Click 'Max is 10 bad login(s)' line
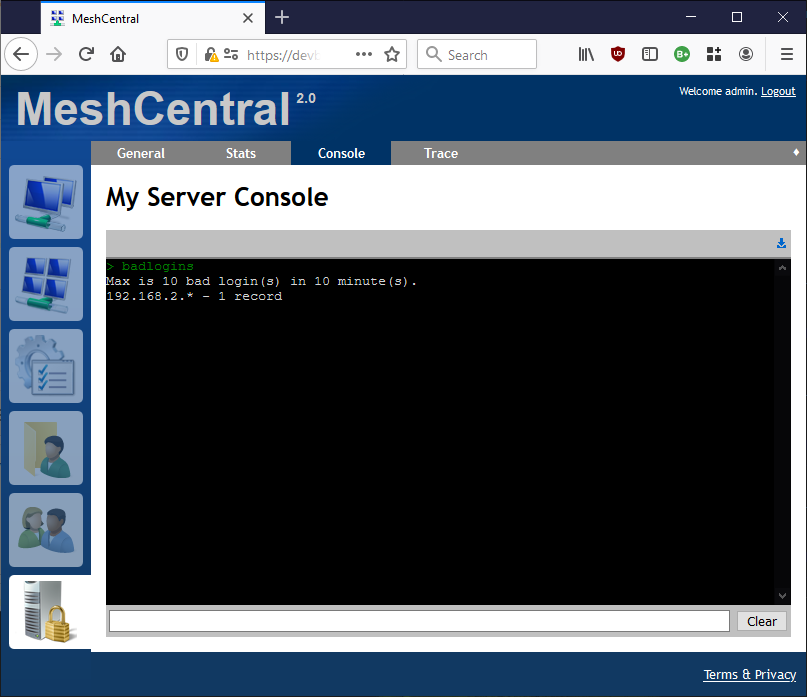The height and width of the screenshot is (697, 807). point(261,281)
